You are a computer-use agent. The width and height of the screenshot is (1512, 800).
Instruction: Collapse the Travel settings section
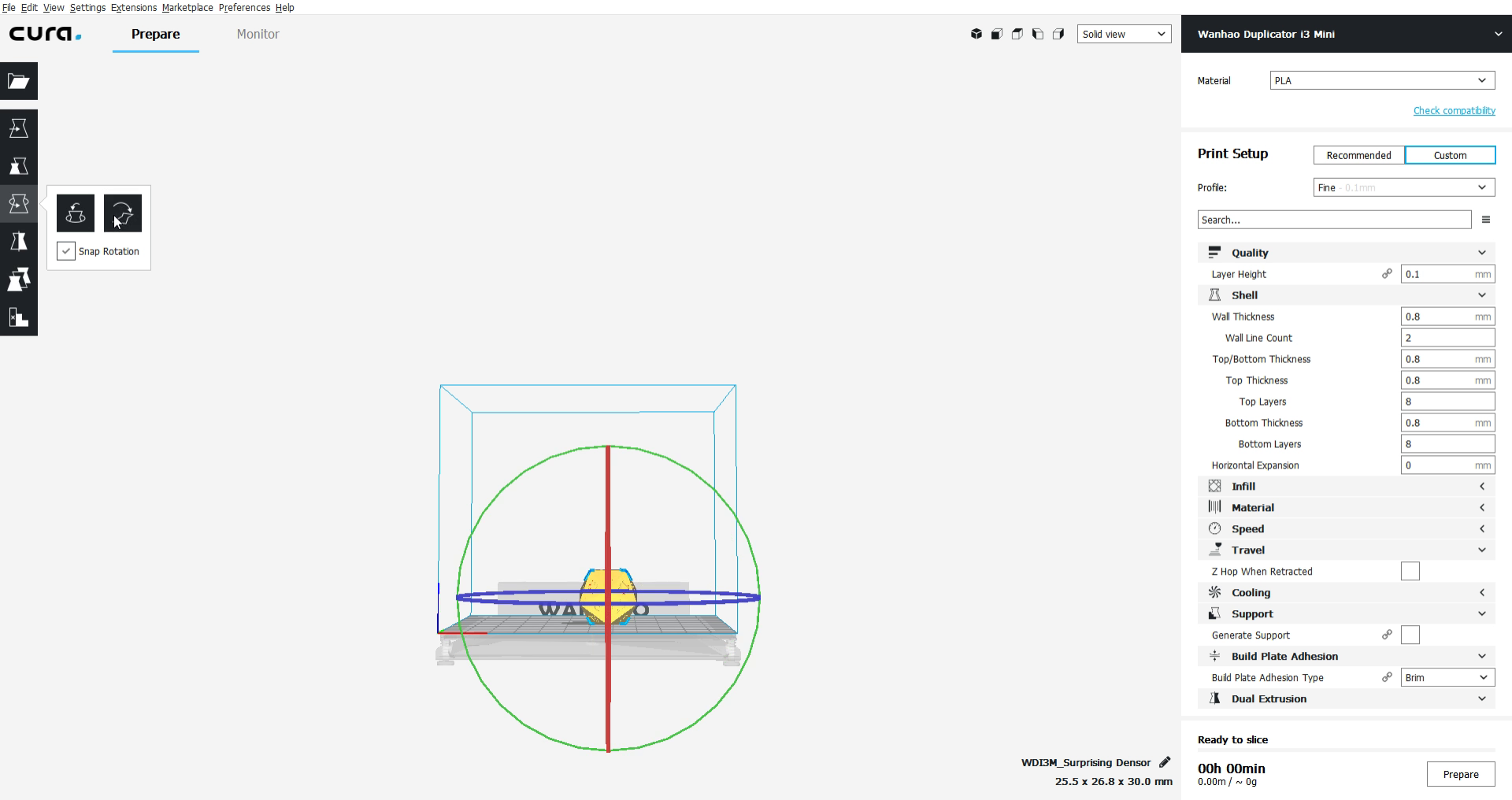[x=1347, y=550]
